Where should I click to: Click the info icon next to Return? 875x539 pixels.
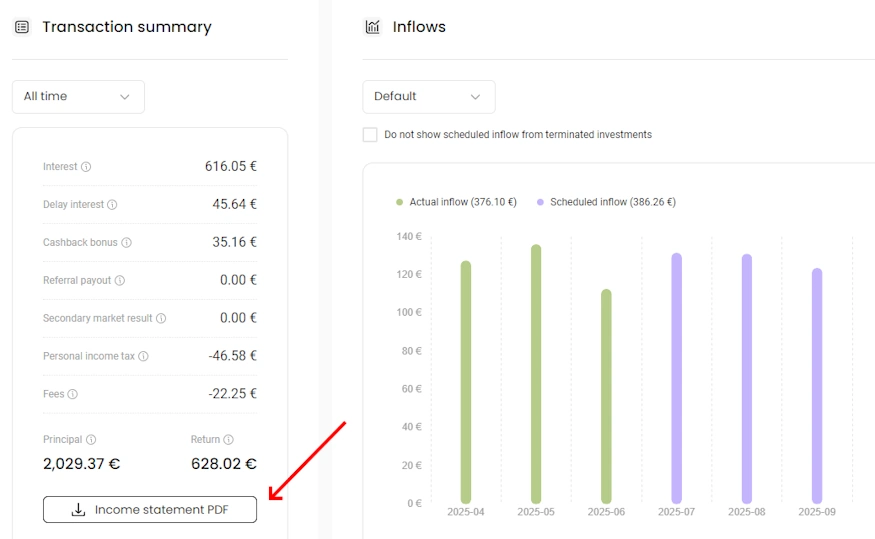point(228,440)
